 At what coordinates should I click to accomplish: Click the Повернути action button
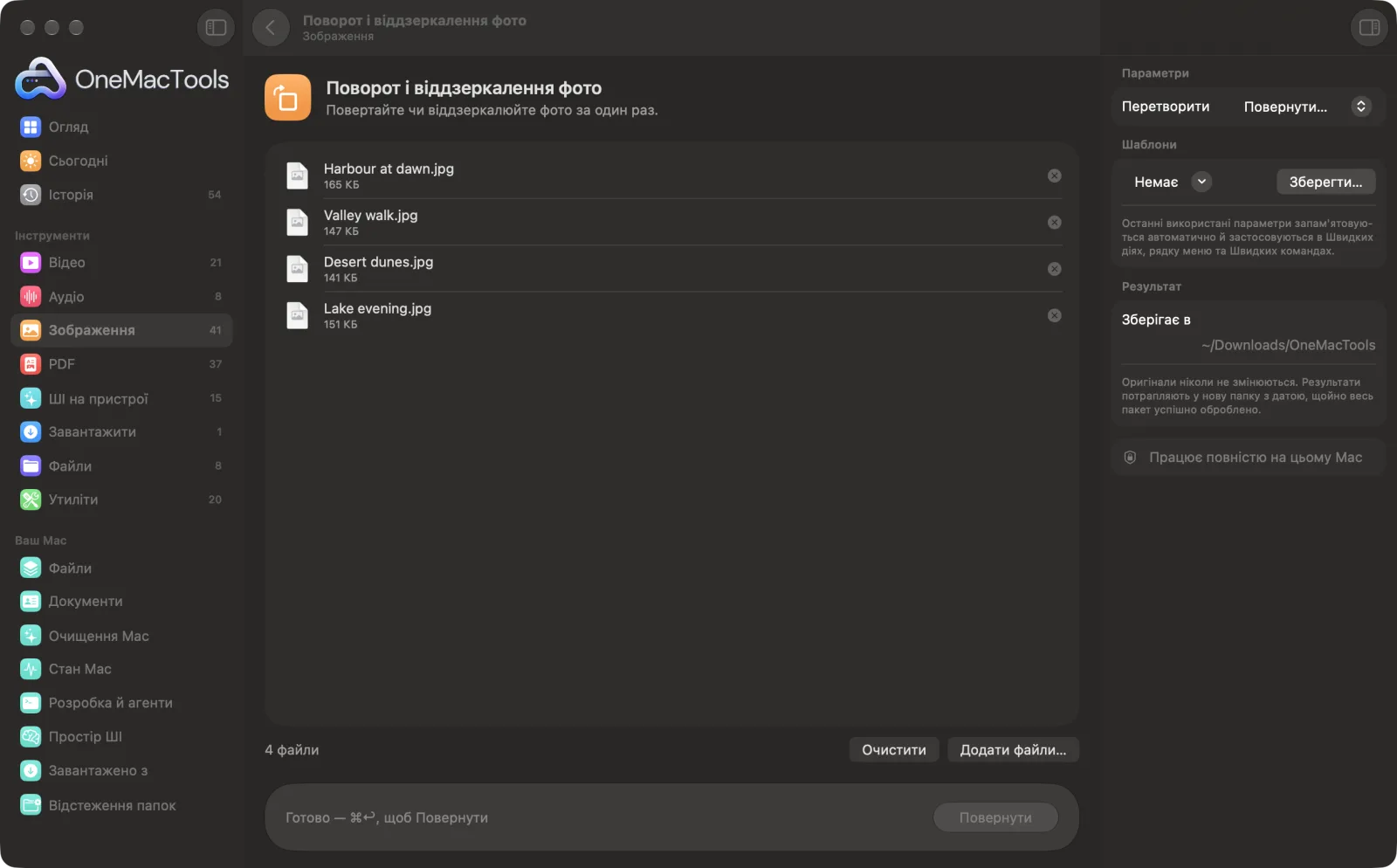995,818
